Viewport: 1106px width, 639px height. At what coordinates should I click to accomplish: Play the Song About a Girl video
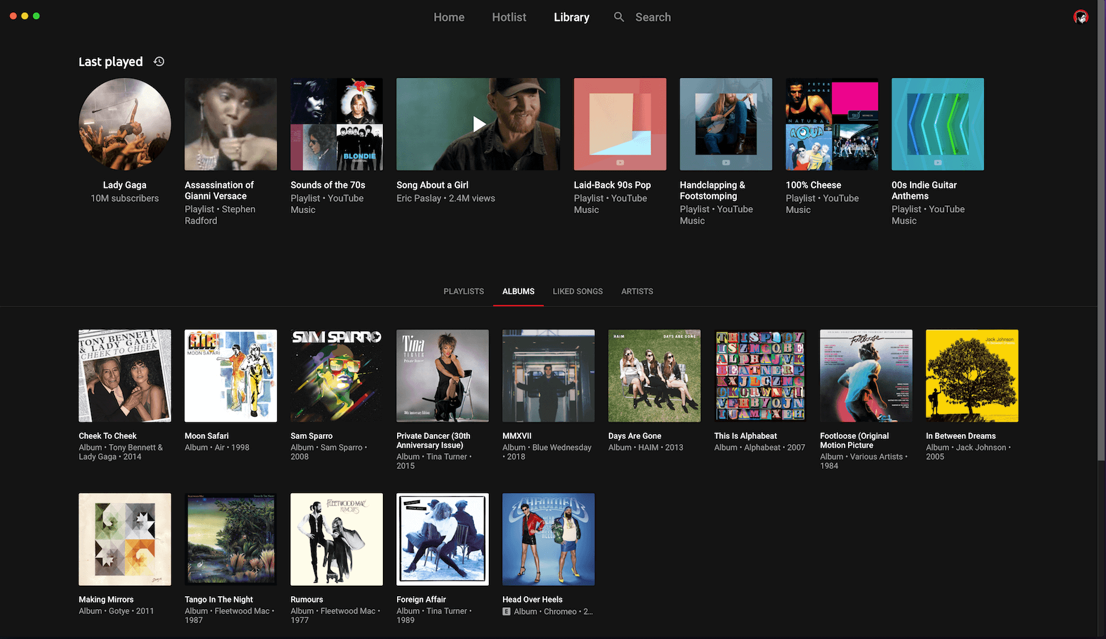point(478,124)
